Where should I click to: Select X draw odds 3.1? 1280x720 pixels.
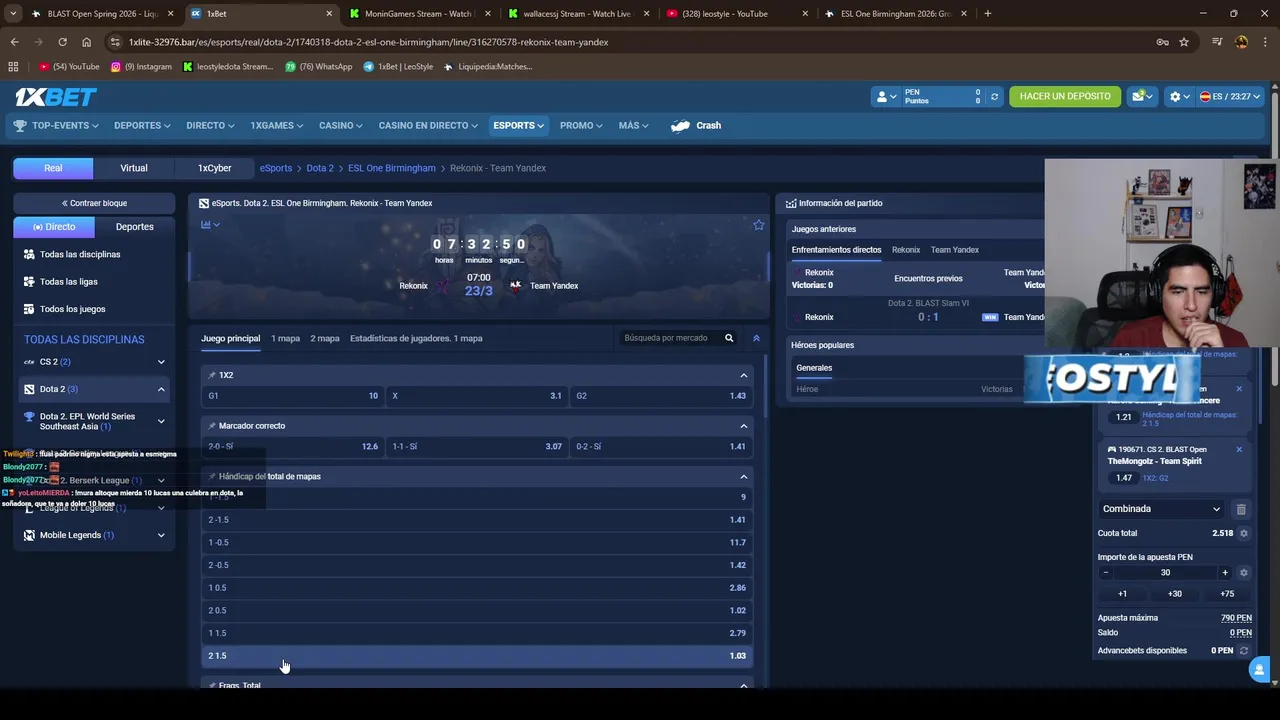point(476,396)
